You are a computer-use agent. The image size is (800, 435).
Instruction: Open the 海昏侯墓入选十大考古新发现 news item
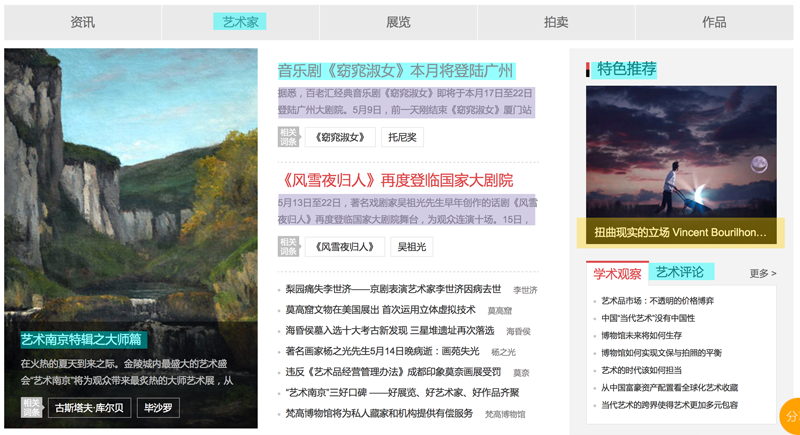390,331
